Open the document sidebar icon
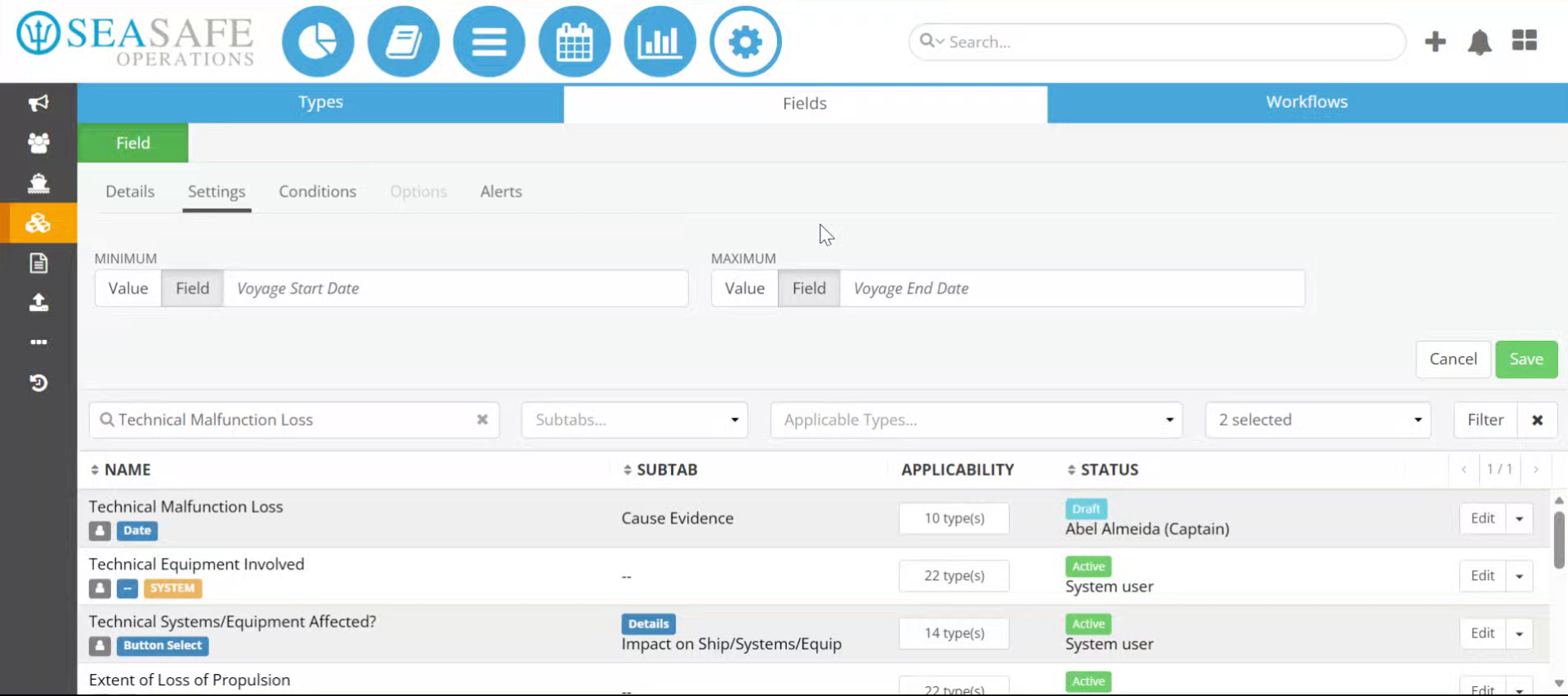Image resolution: width=1568 pixels, height=696 pixels. (x=38, y=263)
